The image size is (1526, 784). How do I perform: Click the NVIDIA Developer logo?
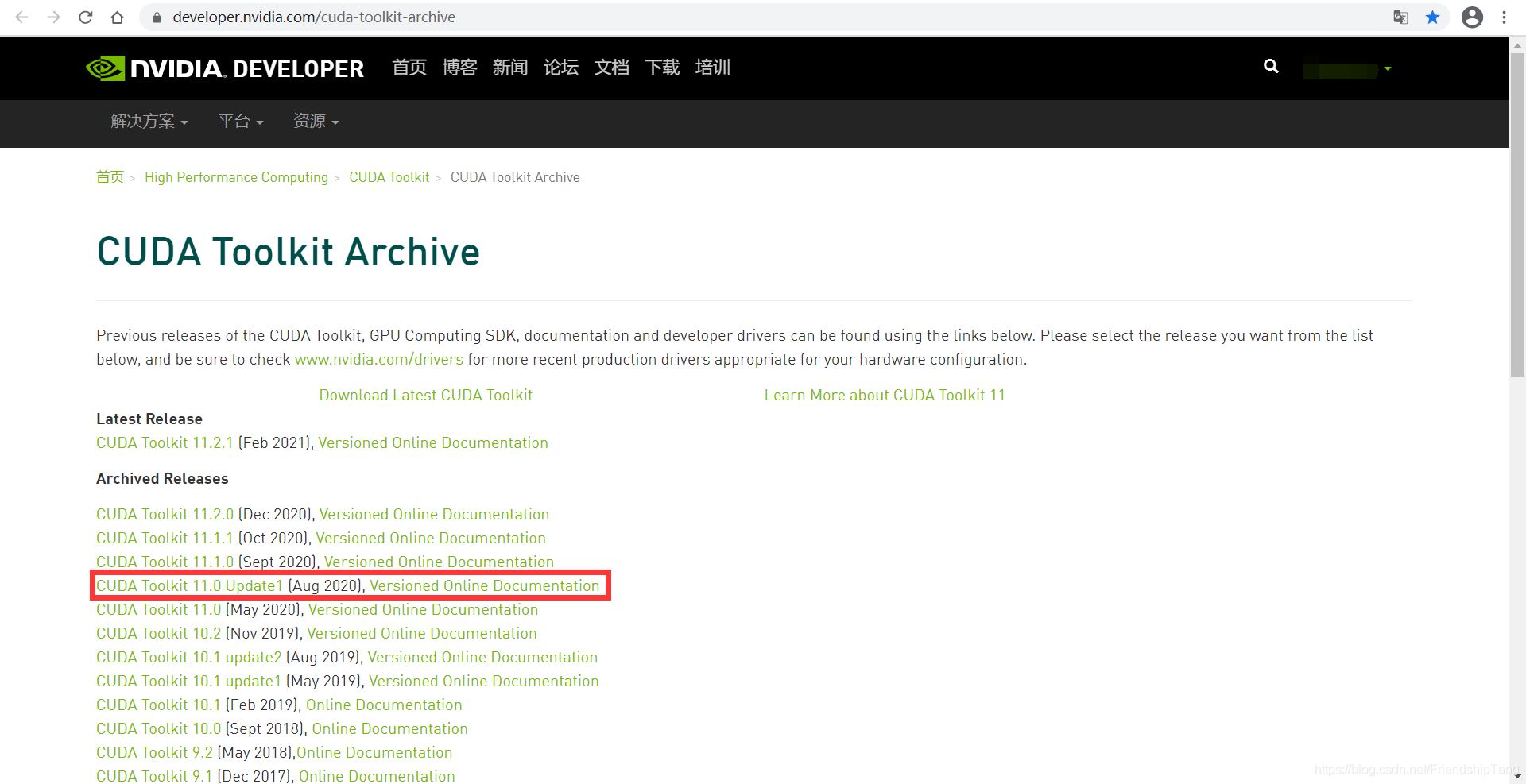pos(225,68)
